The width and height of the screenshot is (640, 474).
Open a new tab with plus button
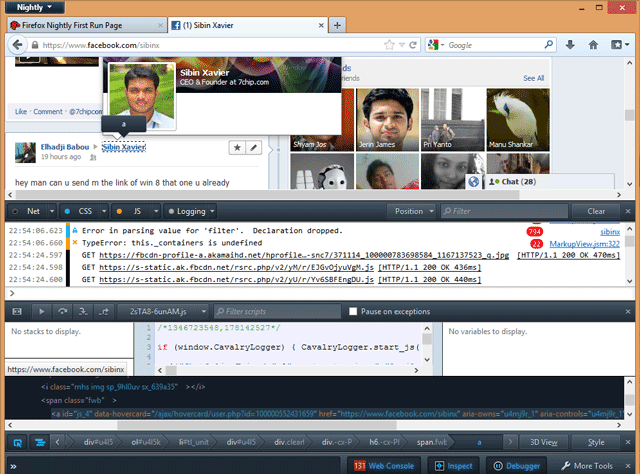coord(337,25)
